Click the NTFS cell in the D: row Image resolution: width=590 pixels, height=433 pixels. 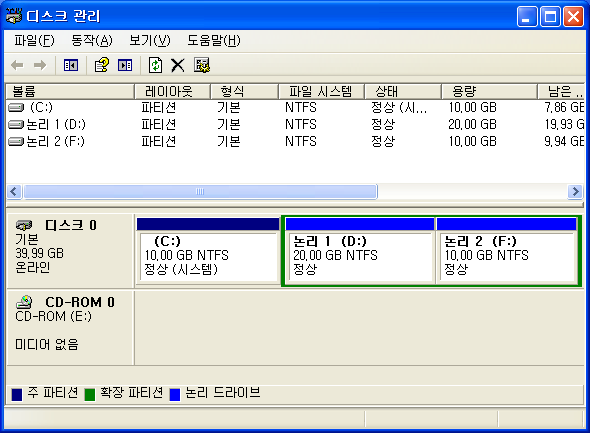coord(301,125)
